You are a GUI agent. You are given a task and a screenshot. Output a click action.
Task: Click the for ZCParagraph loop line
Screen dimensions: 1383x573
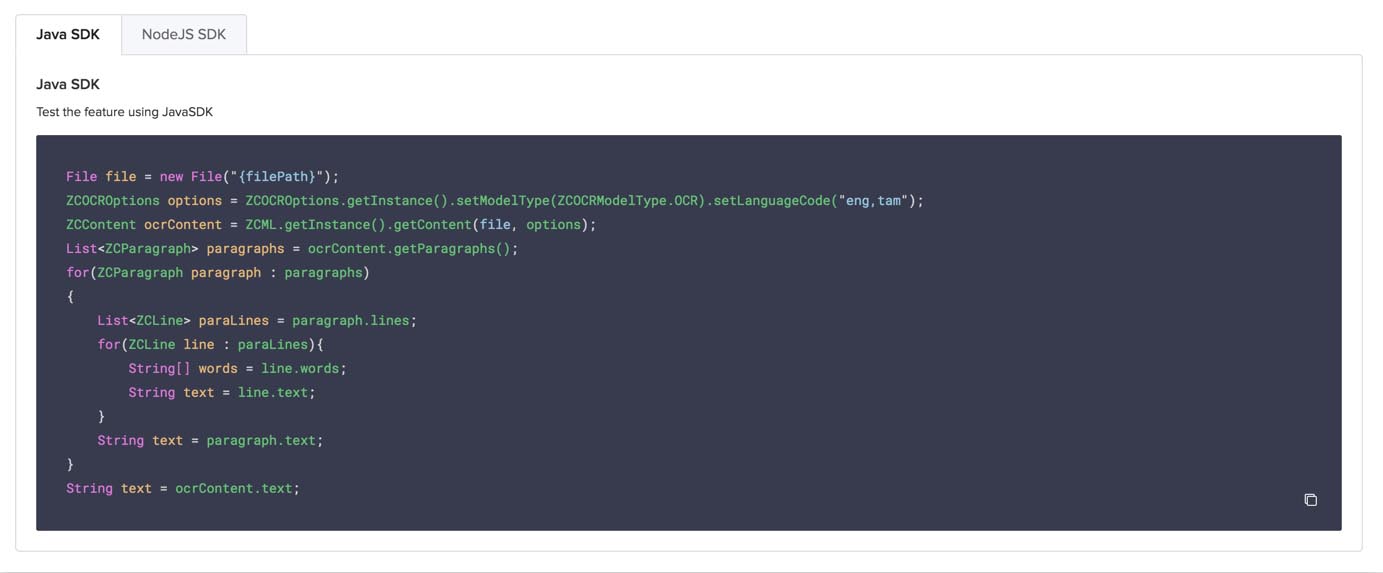pos(217,273)
